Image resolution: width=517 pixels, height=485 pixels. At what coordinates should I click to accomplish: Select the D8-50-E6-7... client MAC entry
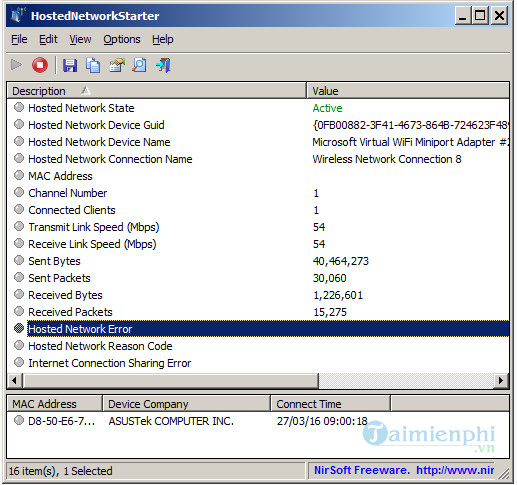[62, 421]
